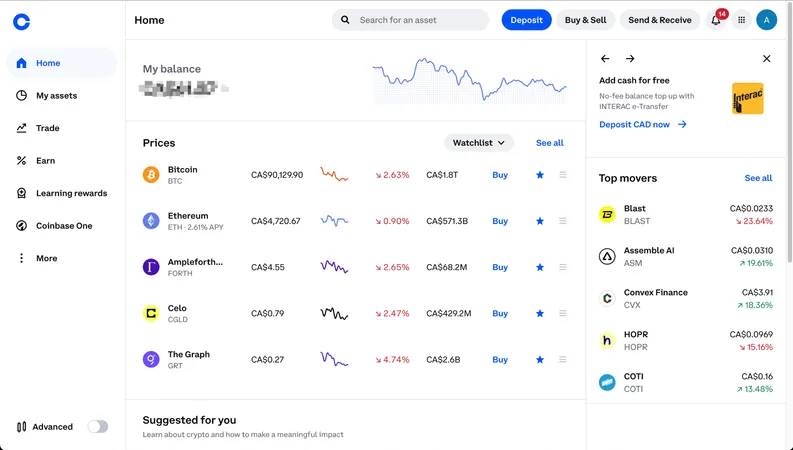Viewport: 793px width, 450px height.
Task: Click Buy for Bitcoin
Action: point(500,175)
